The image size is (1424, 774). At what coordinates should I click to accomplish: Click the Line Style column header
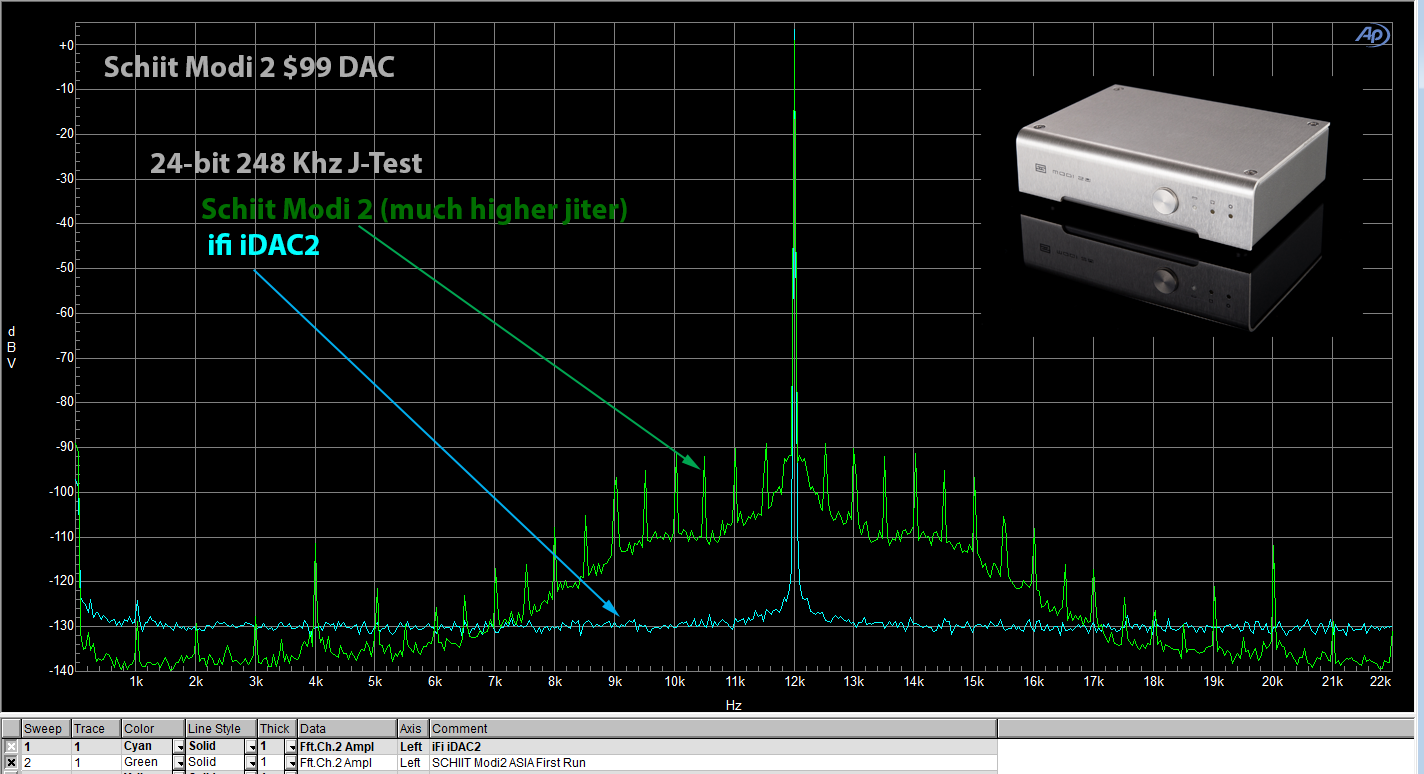221,728
